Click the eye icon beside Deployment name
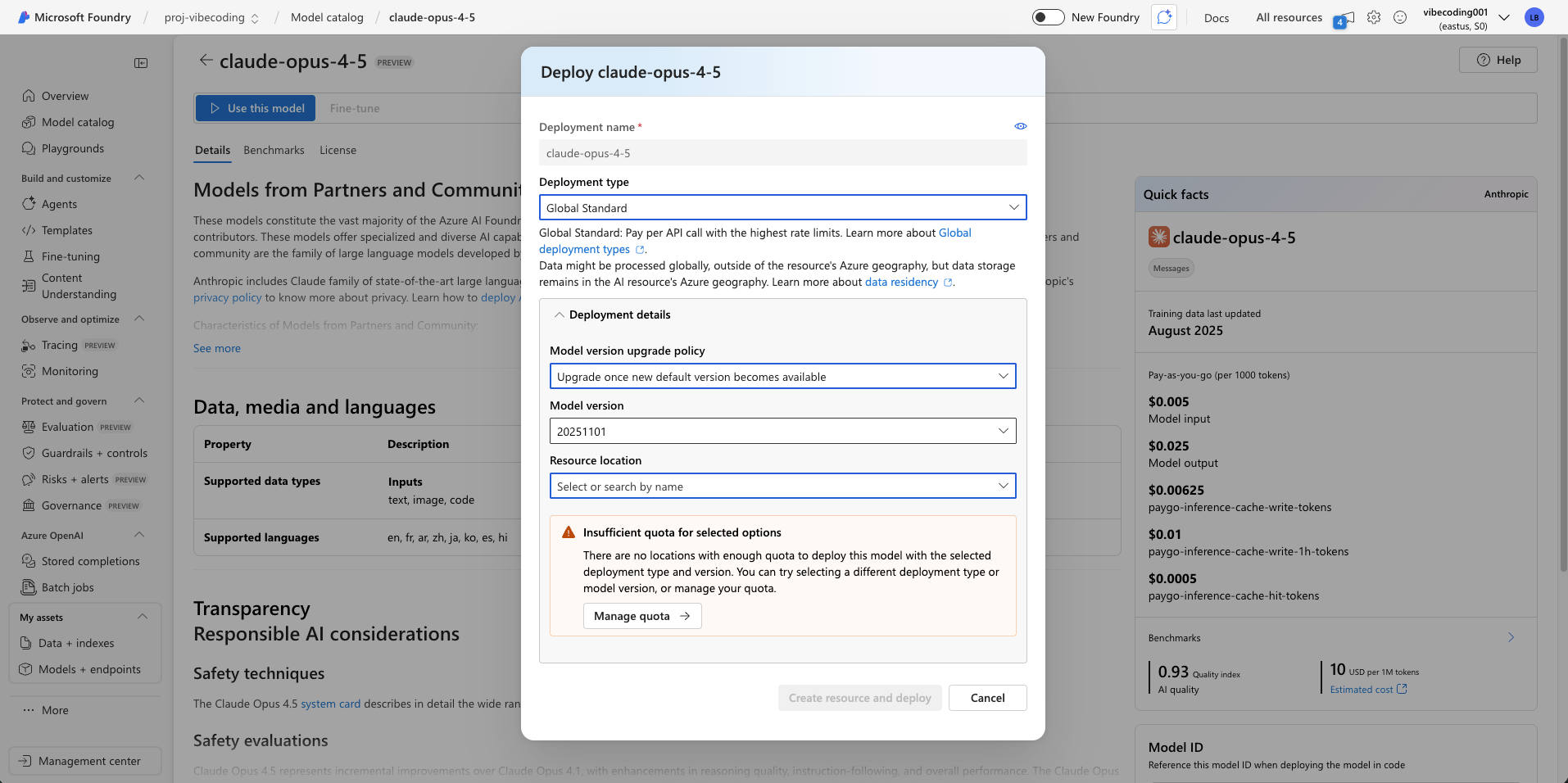The width and height of the screenshot is (1568, 783). pyautogui.click(x=1020, y=126)
